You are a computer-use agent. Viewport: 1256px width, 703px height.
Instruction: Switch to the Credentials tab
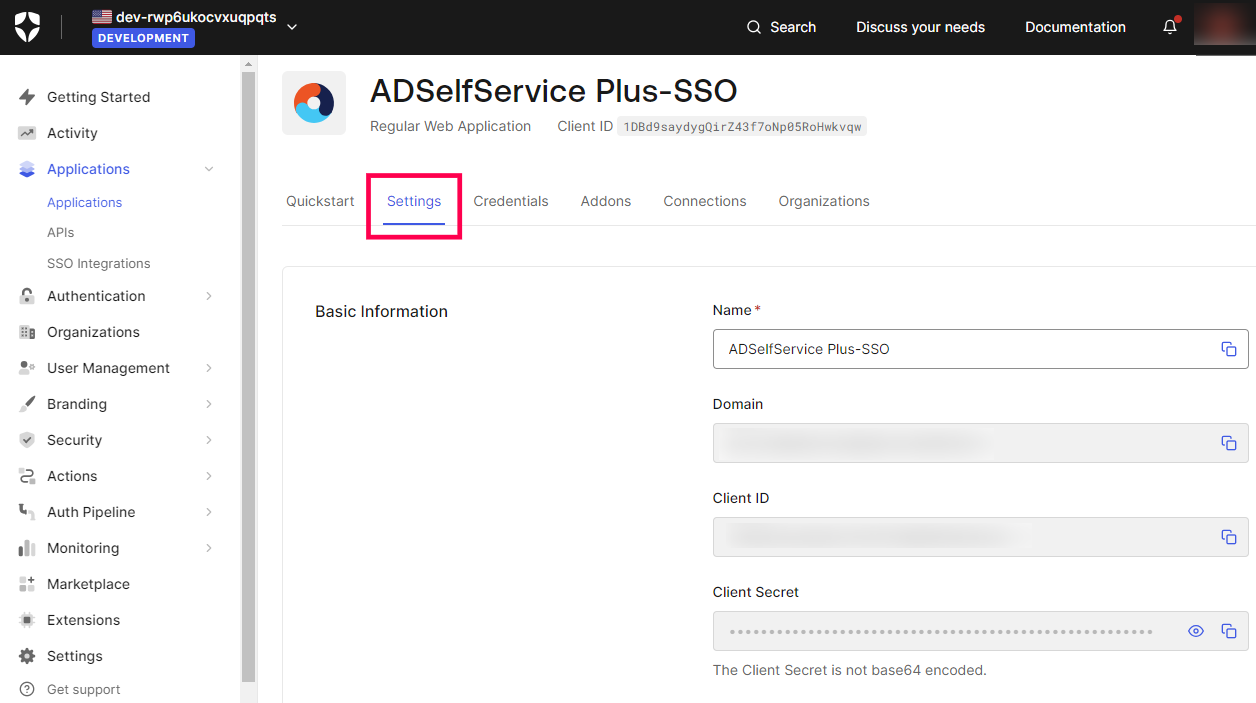[x=511, y=201]
